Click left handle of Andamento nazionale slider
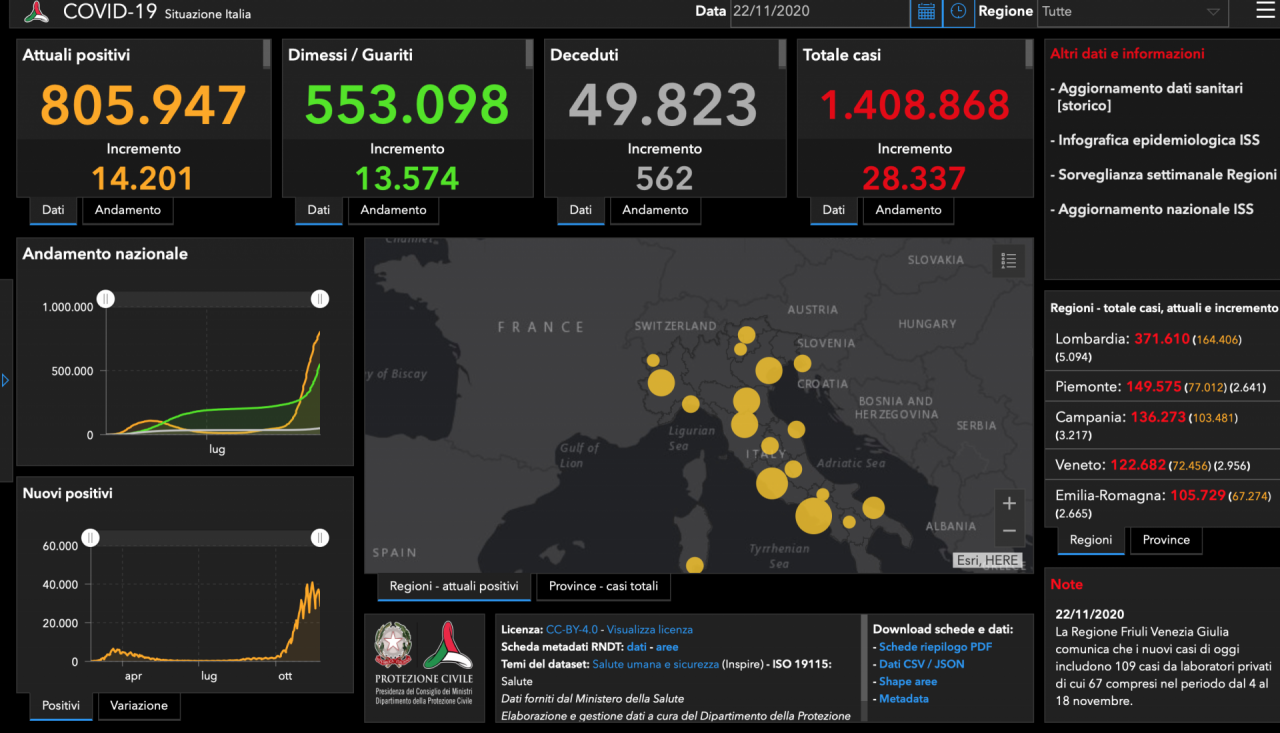The image size is (1280, 733). click(x=105, y=299)
